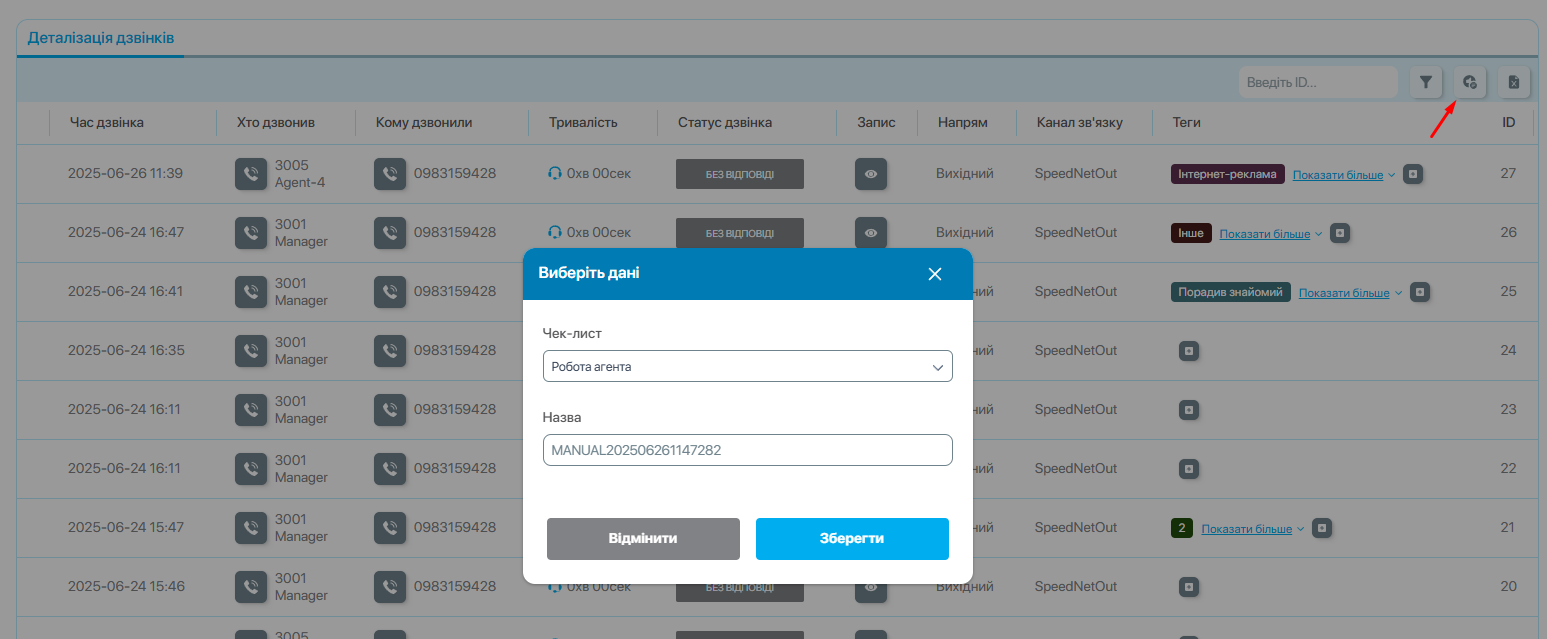
Task: View call recording eye icon, row ID 27
Action: point(871,174)
